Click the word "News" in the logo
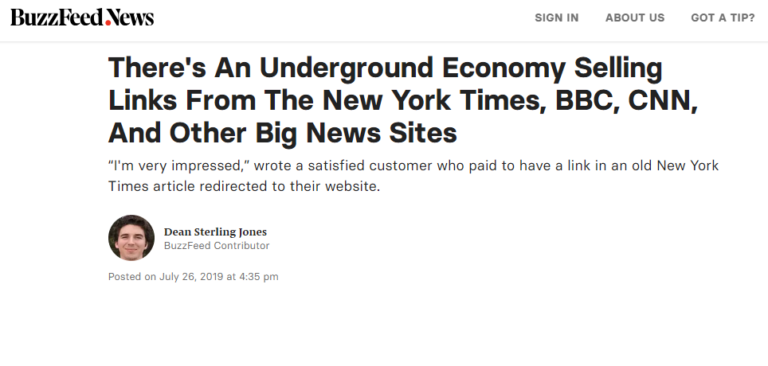The height and width of the screenshot is (366, 768). pos(132,18)
